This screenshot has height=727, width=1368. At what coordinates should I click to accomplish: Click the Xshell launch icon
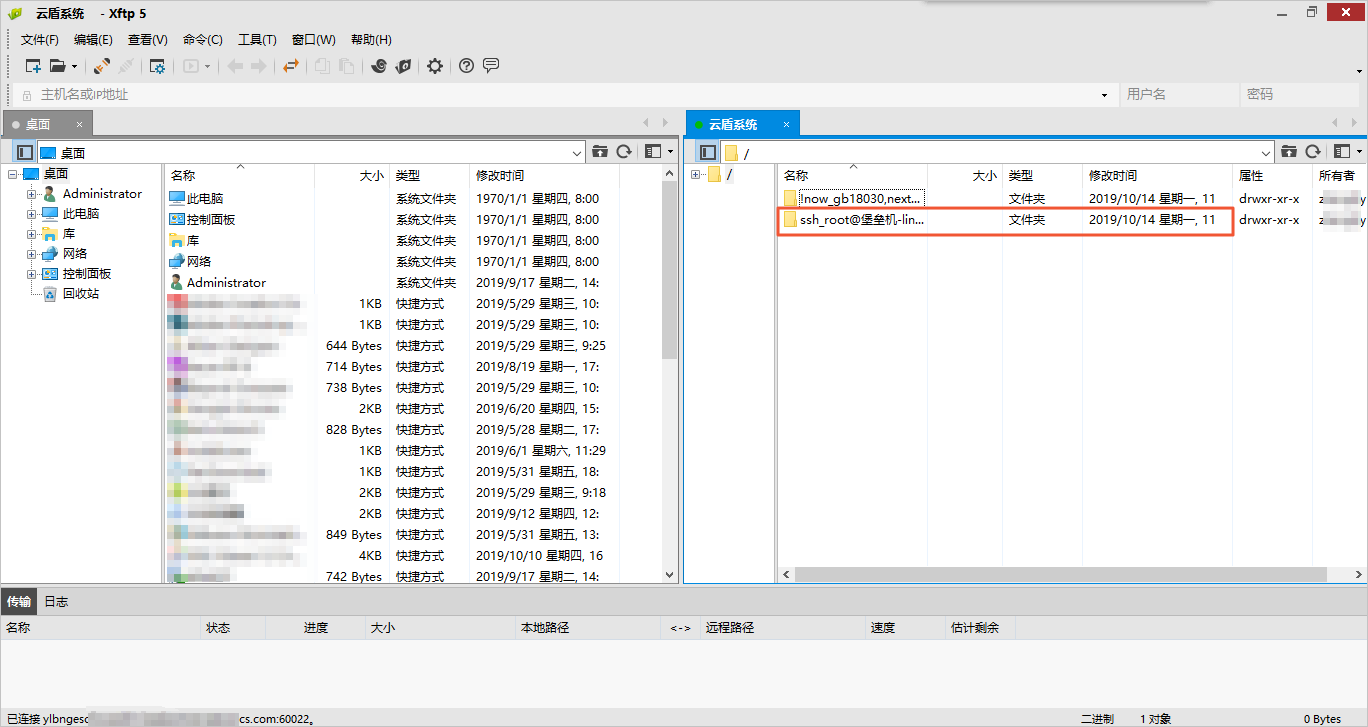(x=378, y=66)
